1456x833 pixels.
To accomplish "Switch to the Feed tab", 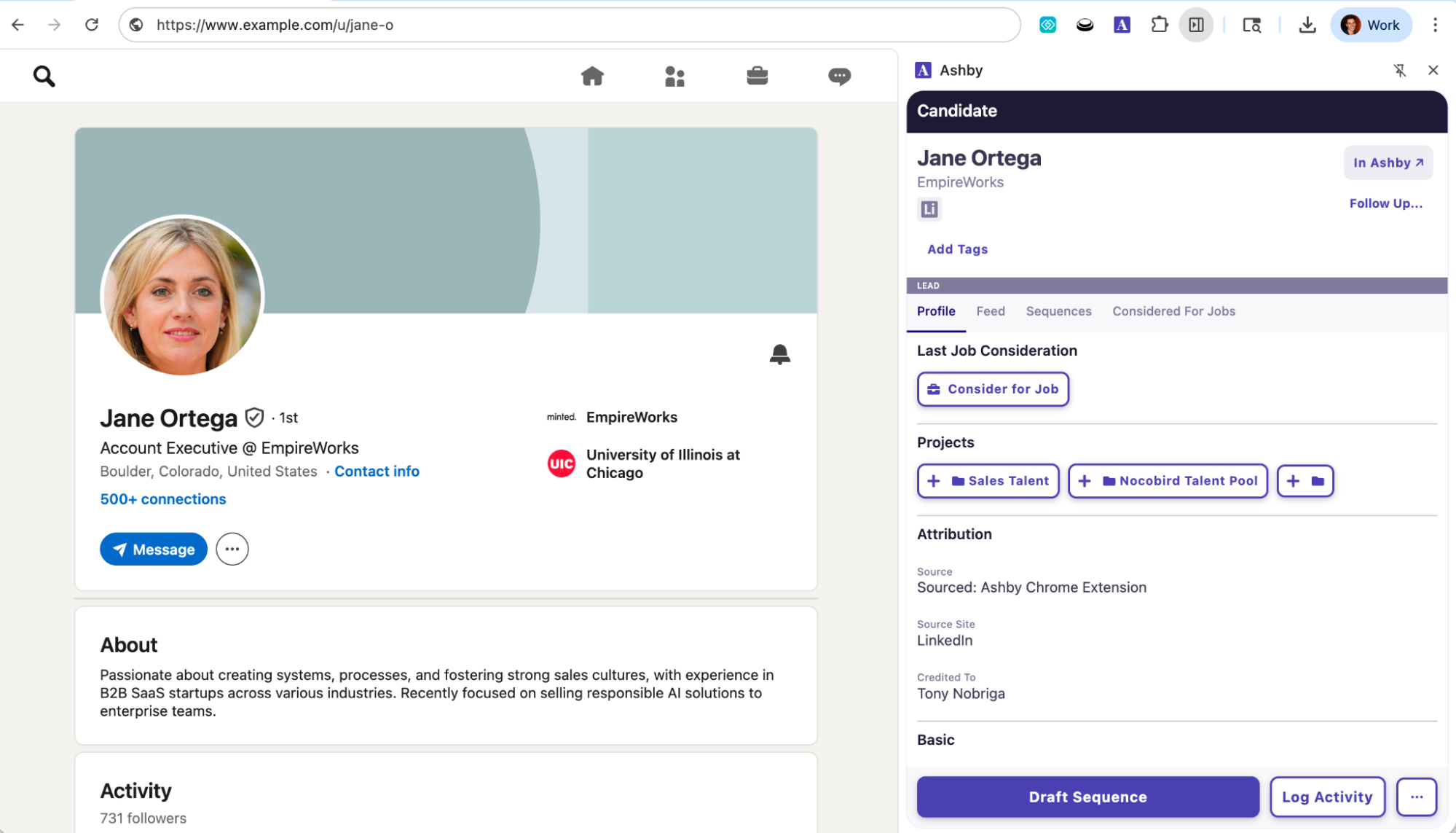I will (990, 311).
